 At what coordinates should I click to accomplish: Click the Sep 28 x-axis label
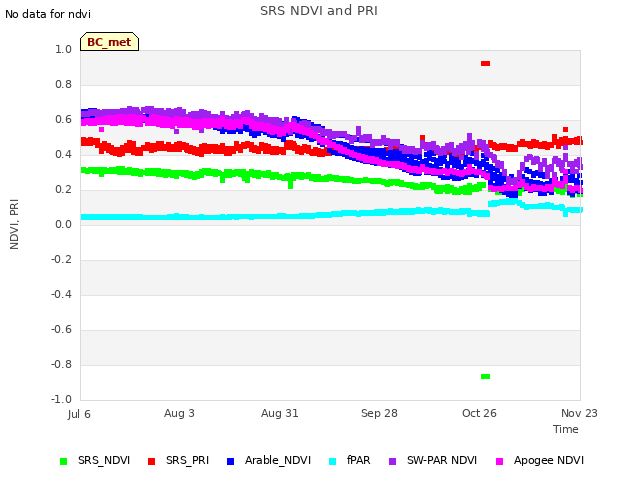379,413
